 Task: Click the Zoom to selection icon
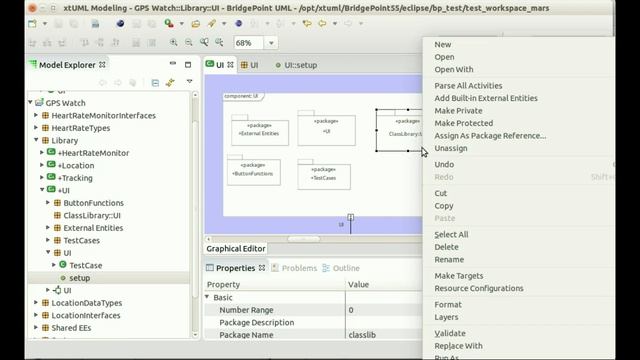(219, 42)
